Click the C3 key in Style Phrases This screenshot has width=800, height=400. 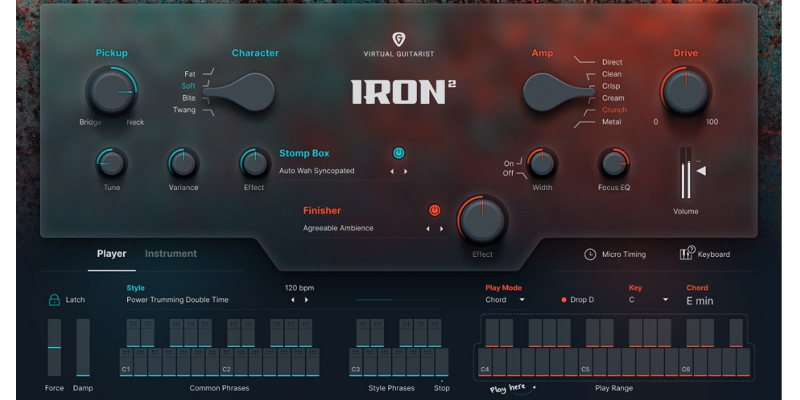[356, 363]
